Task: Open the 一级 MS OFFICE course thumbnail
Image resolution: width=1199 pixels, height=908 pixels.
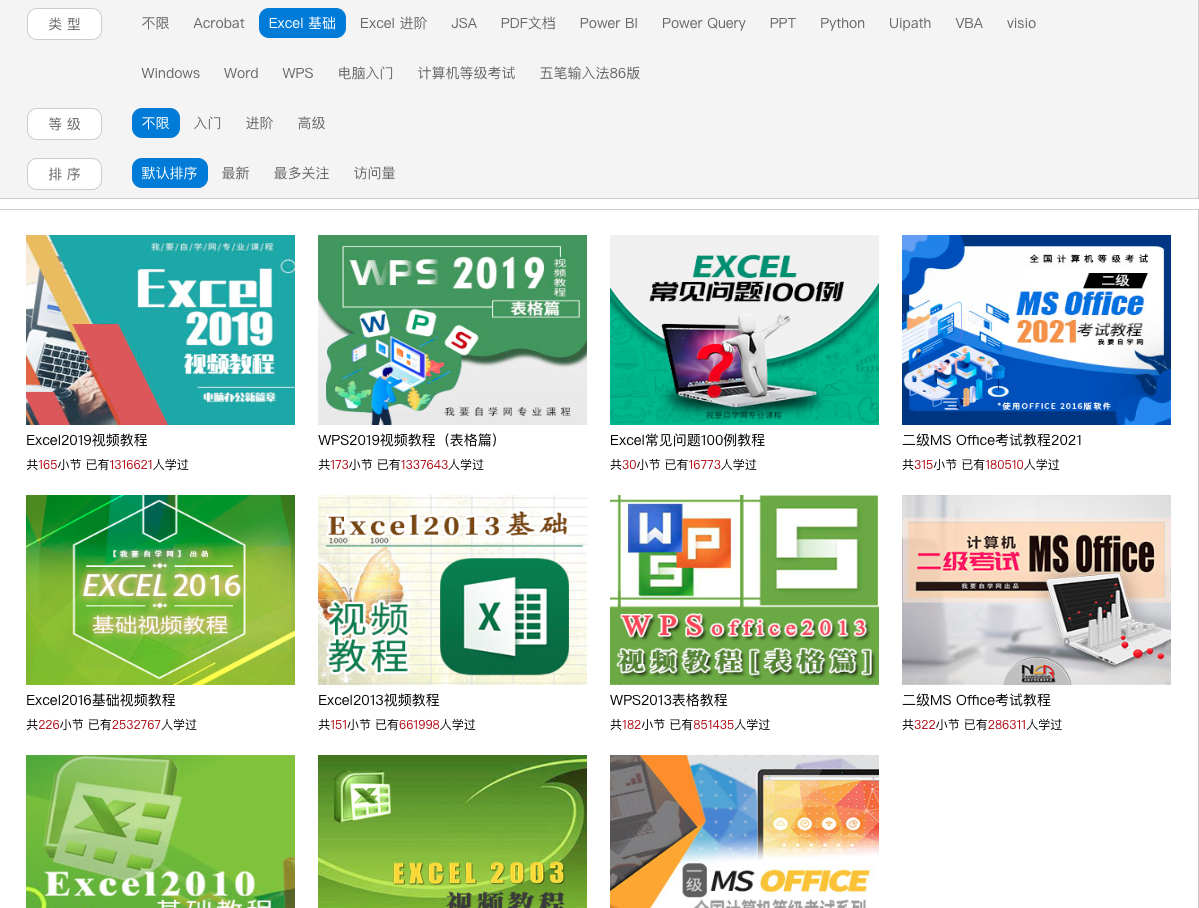Action: point(745,832)
